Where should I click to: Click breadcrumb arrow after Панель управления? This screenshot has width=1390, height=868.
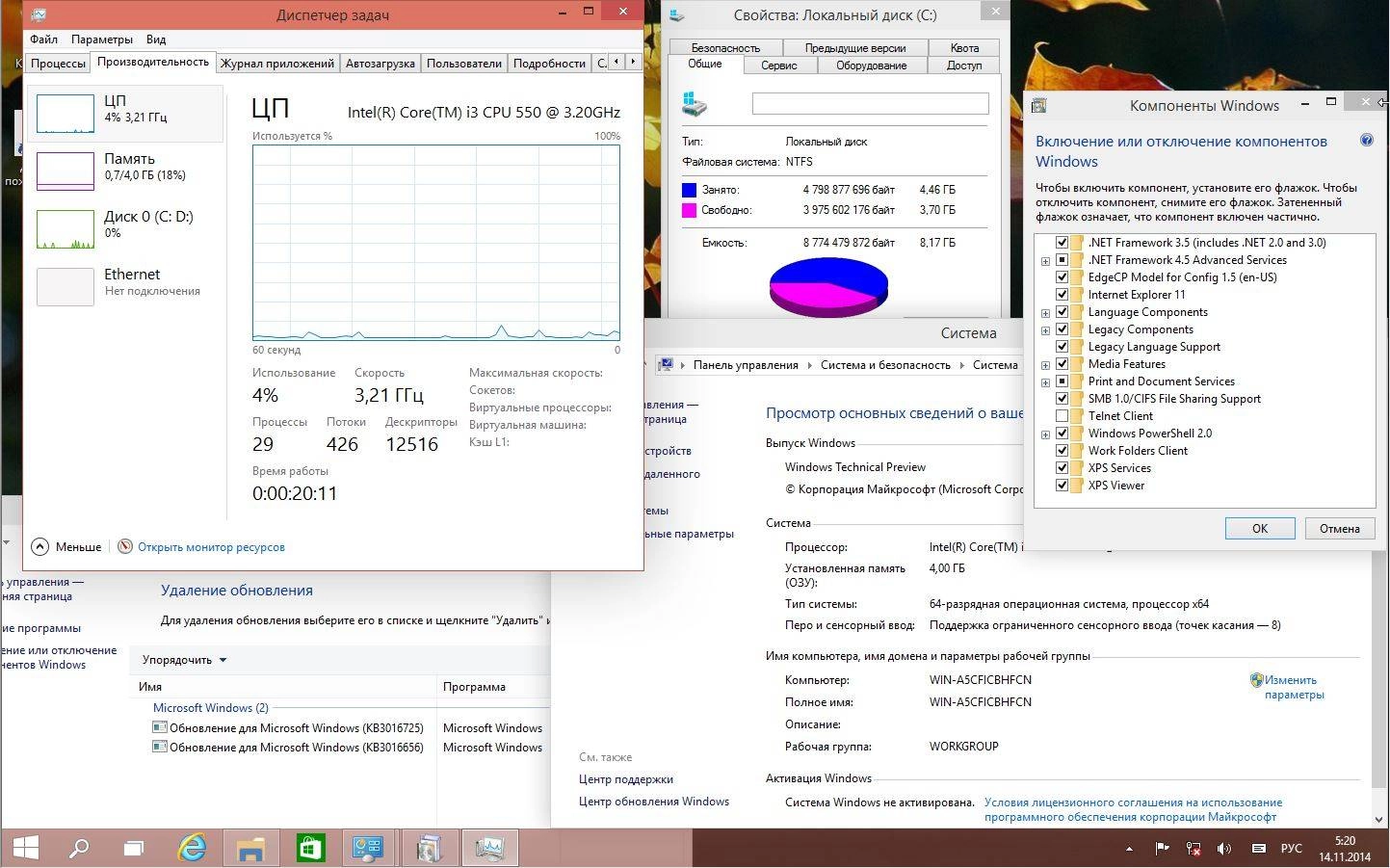(x=810, y=365)
